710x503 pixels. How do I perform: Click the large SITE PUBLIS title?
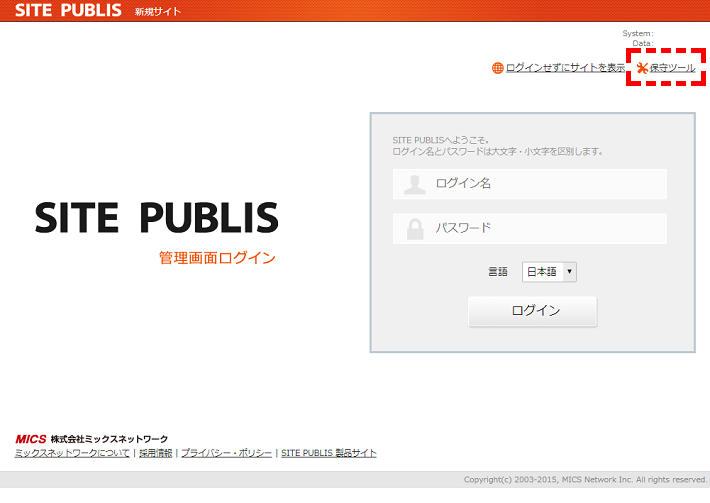(157, 218)
